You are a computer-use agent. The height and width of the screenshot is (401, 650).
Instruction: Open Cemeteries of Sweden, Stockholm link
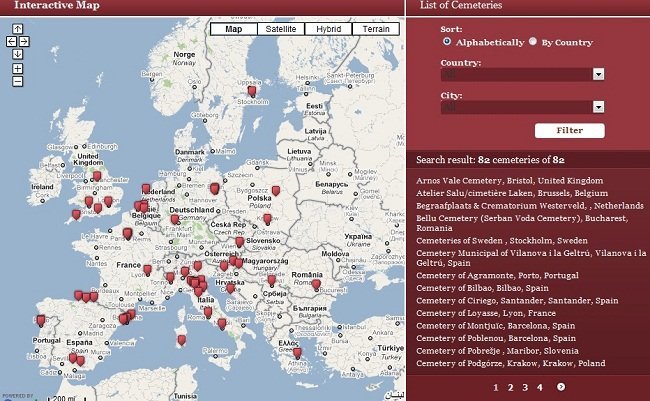point(502,241)
